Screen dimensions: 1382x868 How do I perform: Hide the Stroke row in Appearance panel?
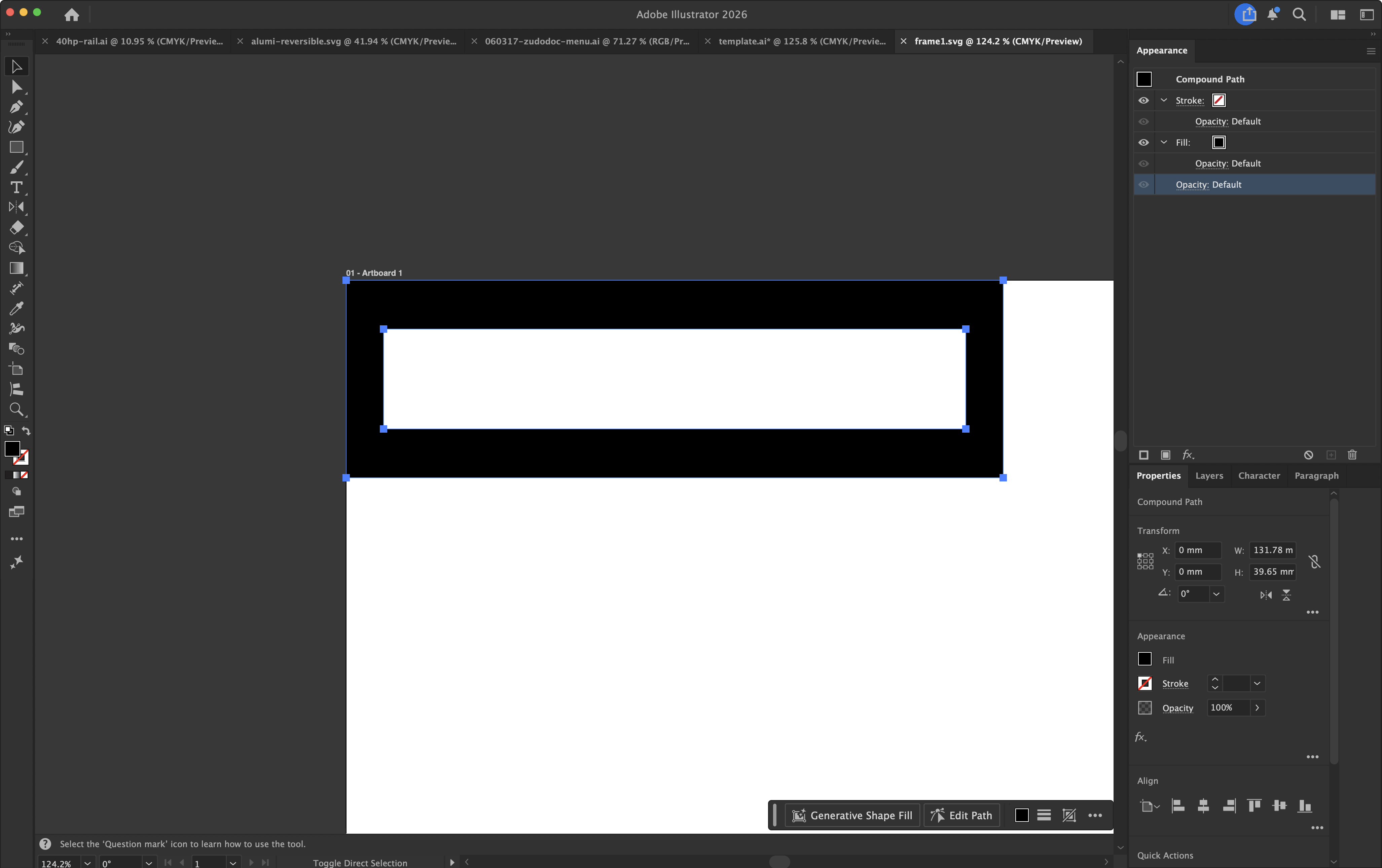pos(1143,101)
